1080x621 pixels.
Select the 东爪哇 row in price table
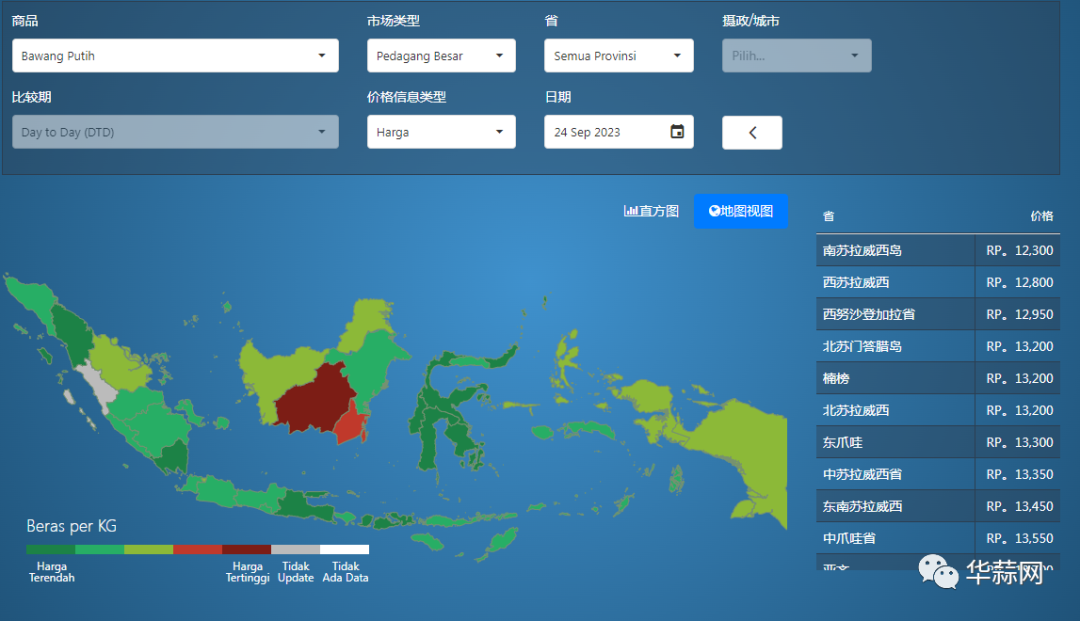[x=937, y=443]
